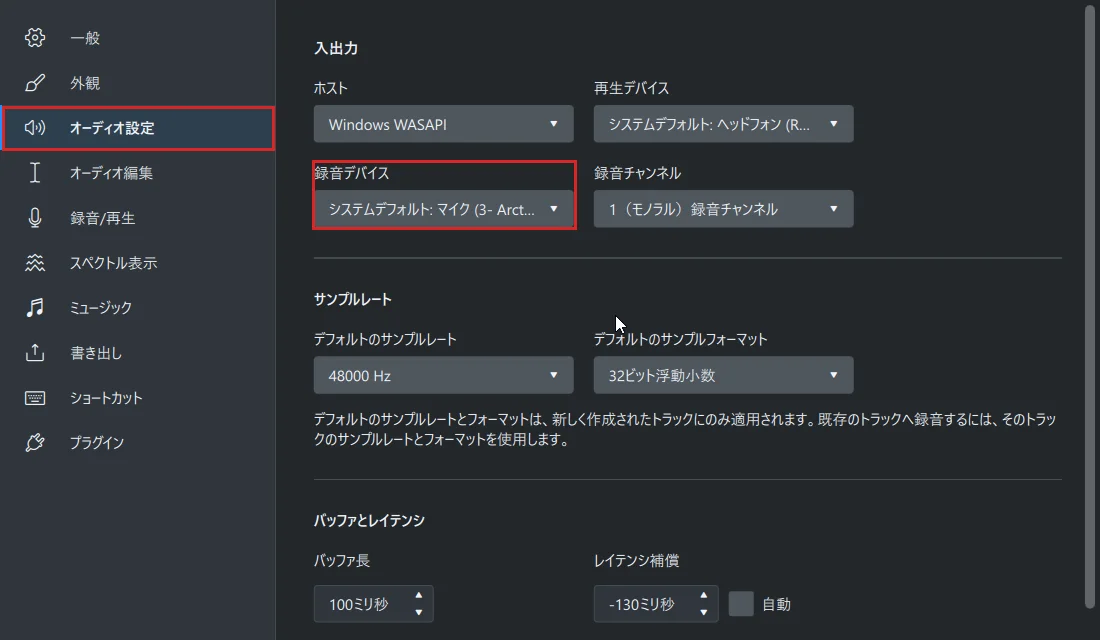Expand the デフォルトのサンプルフォーマット dropdown

[723, 375]
